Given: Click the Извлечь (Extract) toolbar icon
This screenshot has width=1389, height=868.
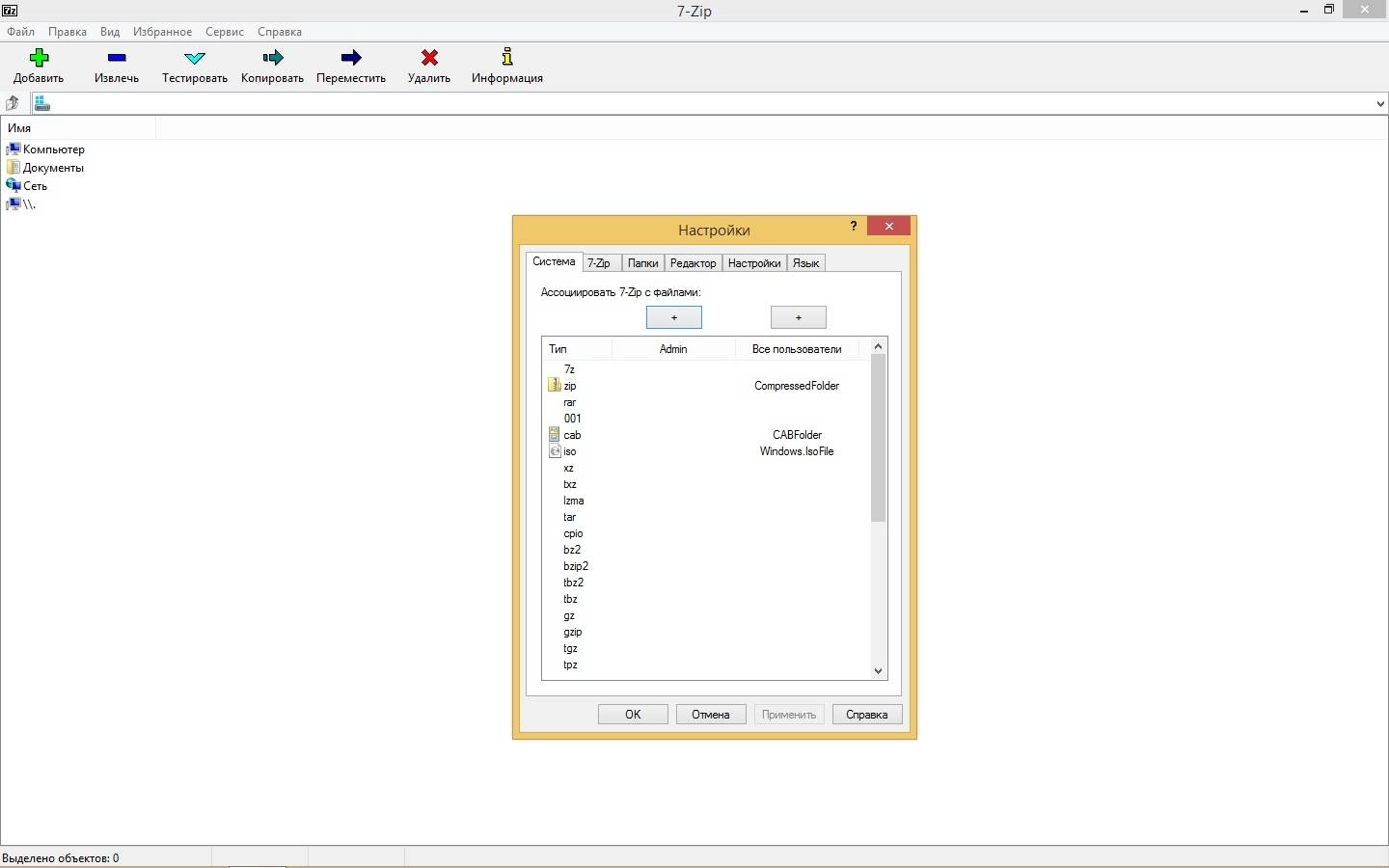Looking at the screenshot, I should coord(117,58).
